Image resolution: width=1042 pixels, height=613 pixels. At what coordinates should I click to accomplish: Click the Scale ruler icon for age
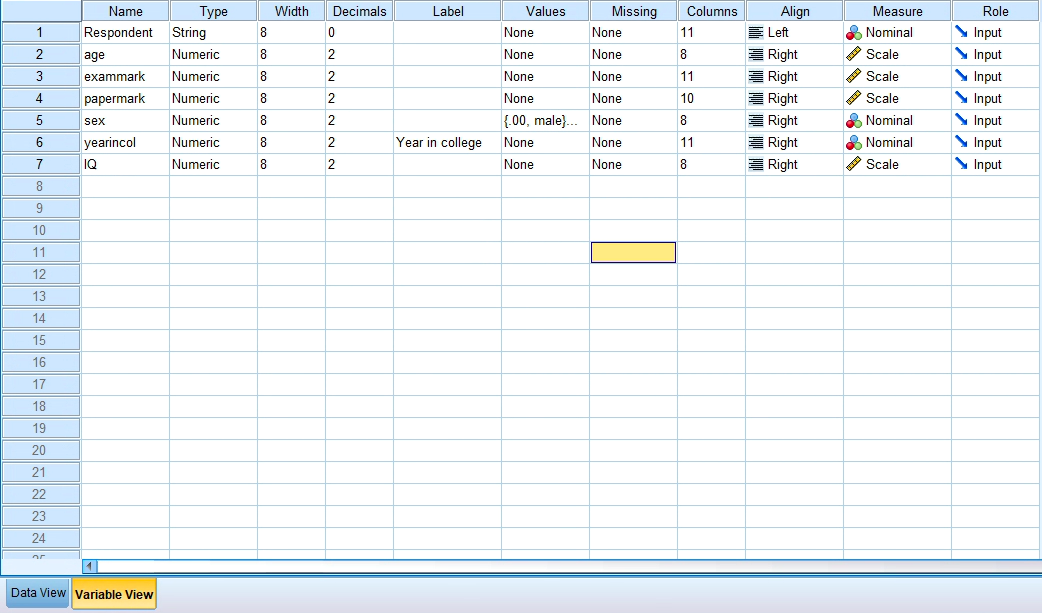(x=854, y=55)
